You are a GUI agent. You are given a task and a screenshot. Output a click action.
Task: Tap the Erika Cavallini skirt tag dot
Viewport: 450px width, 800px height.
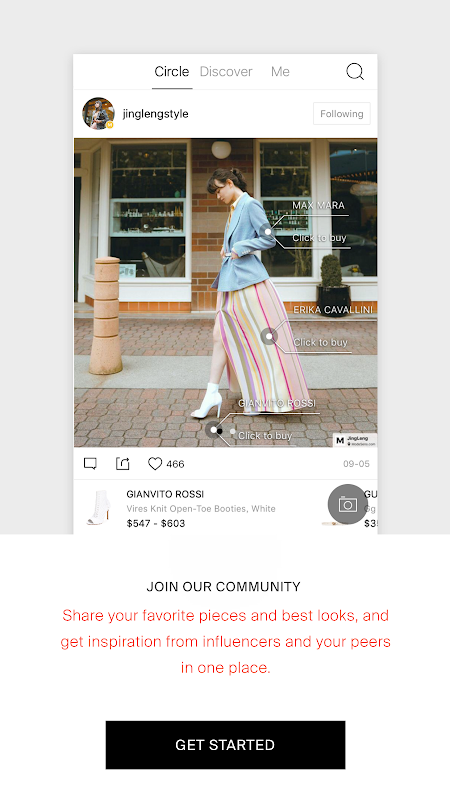(269, 336)
